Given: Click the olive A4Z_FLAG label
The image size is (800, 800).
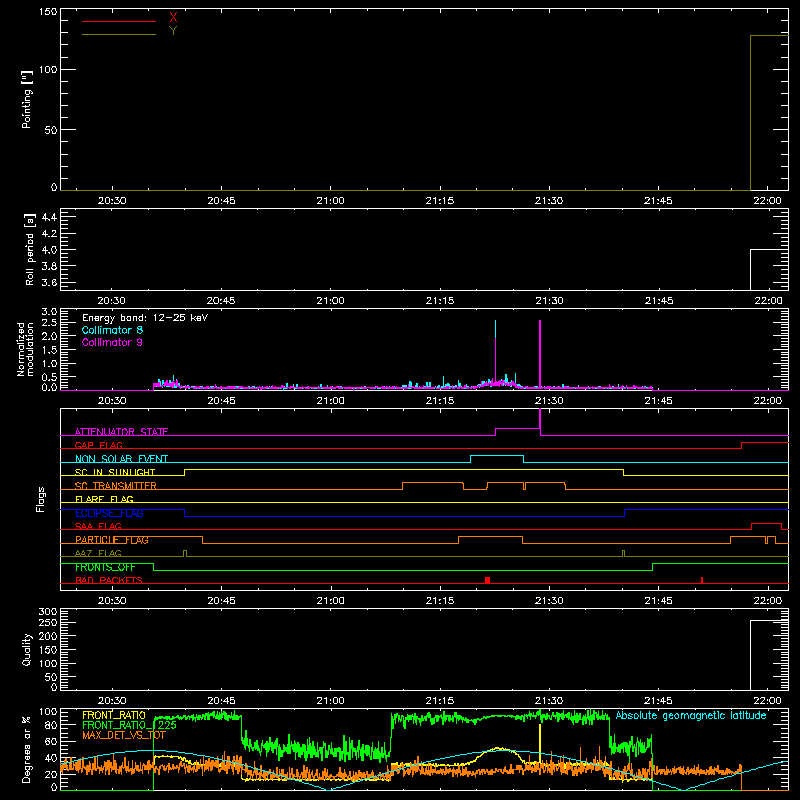Looking at the screenshot, I should (98, 553).
